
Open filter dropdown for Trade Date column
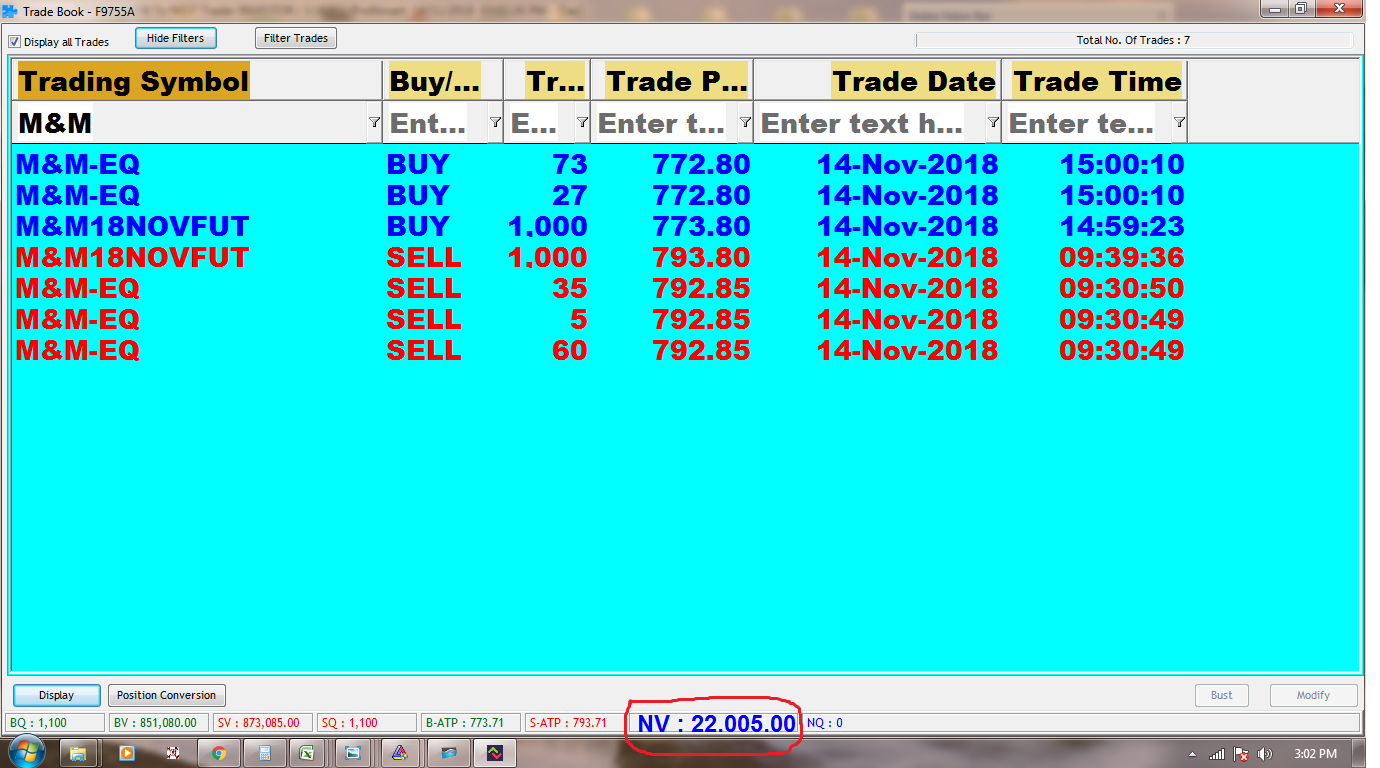click(993, 122)
